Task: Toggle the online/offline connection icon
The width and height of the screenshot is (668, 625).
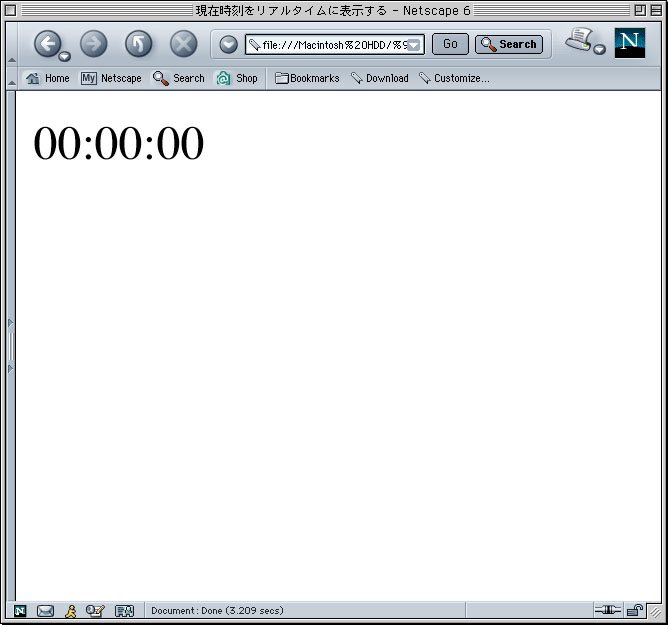Action: 608,610
